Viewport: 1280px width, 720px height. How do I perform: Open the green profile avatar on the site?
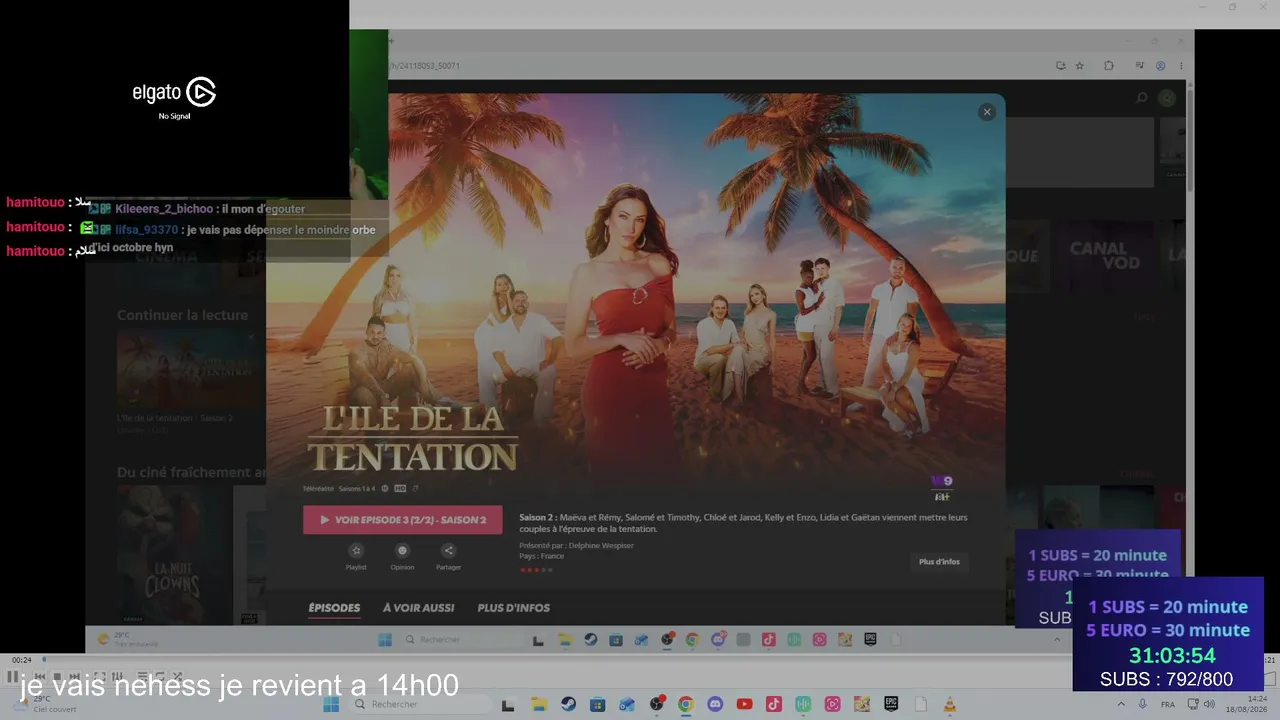1167,98
